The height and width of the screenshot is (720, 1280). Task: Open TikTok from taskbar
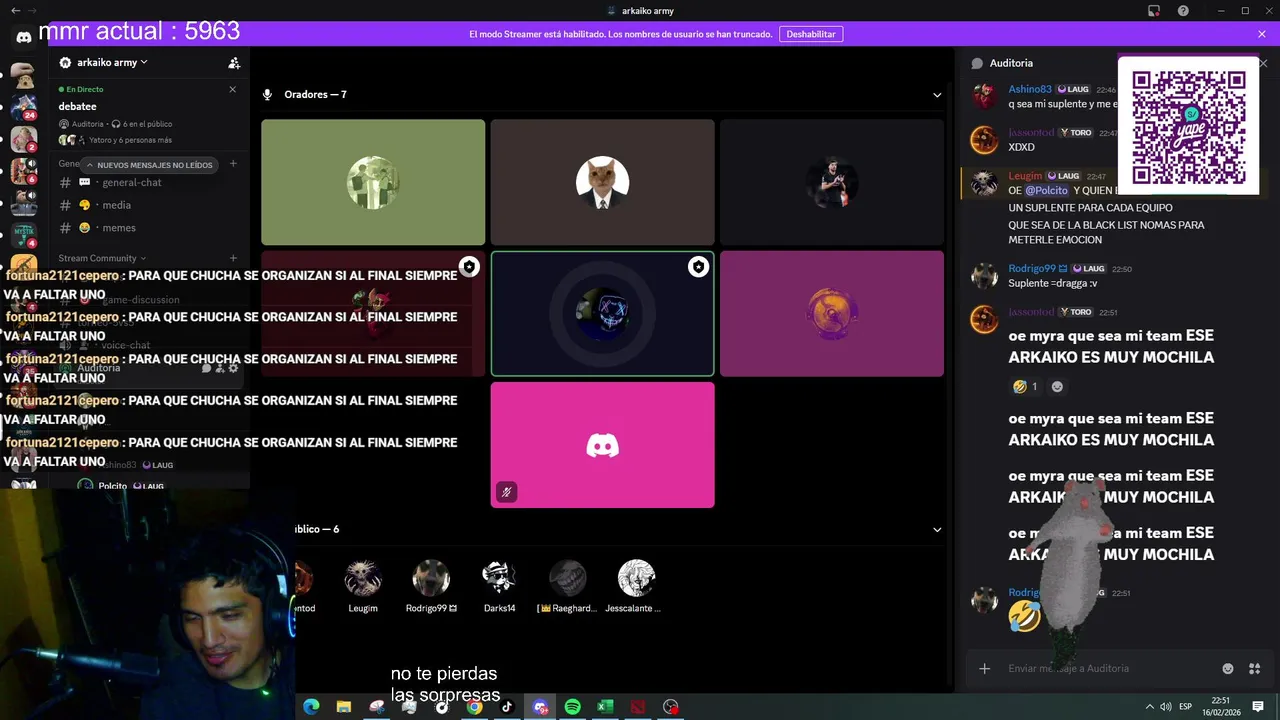(x=507, y=707)
